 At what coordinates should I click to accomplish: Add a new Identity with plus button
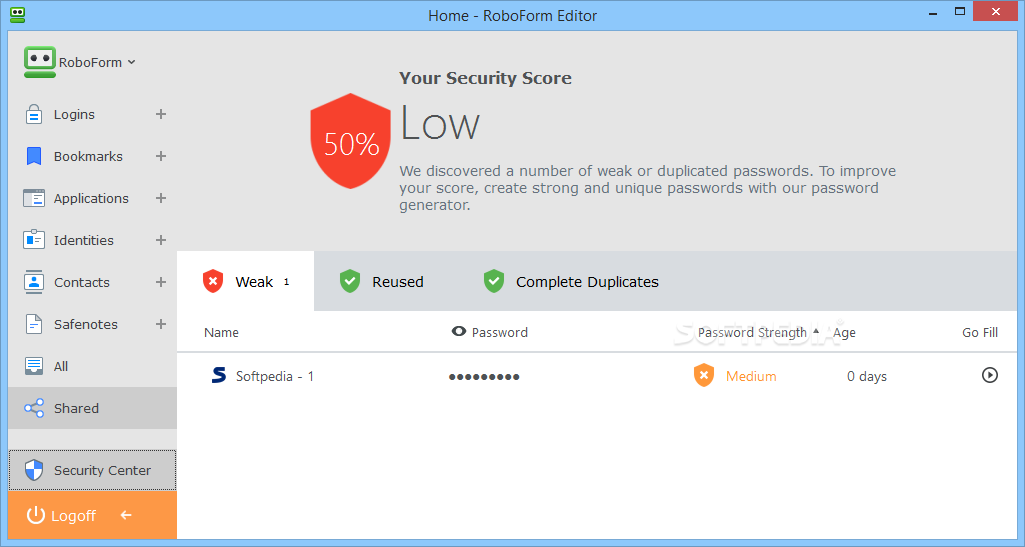[161, 240]
